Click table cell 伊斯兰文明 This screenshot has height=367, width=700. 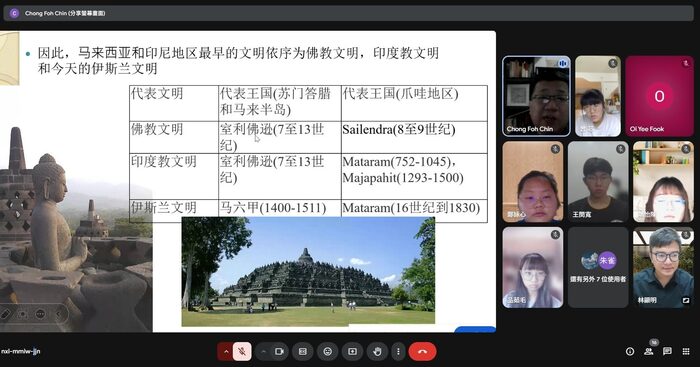[164, 208]
